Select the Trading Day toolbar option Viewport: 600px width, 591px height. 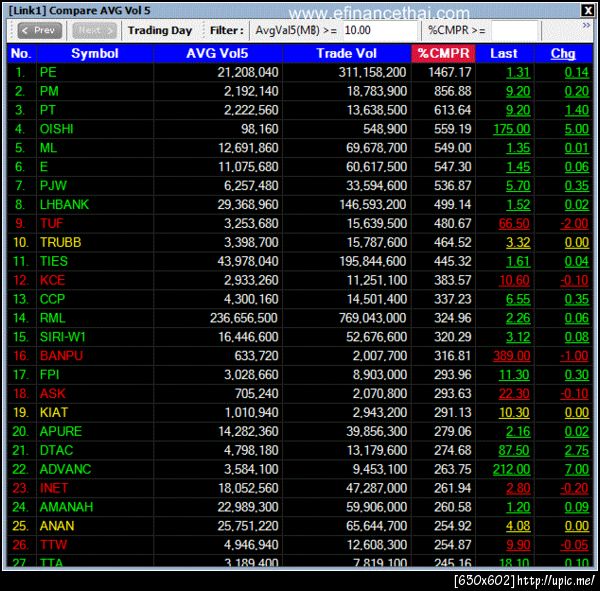160,30
